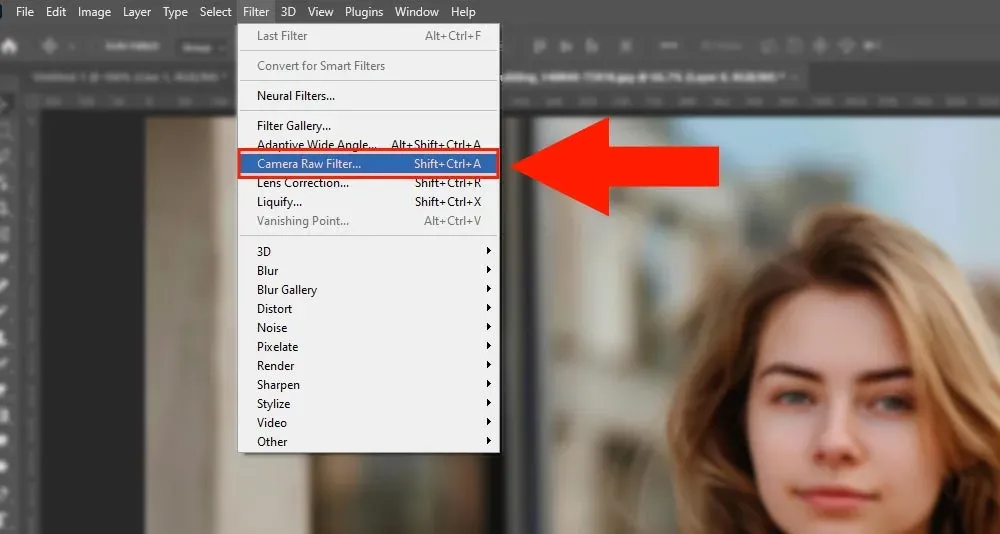Expand the Sharpen submenu
This screenshot has height=534, width=1000.
369,385
